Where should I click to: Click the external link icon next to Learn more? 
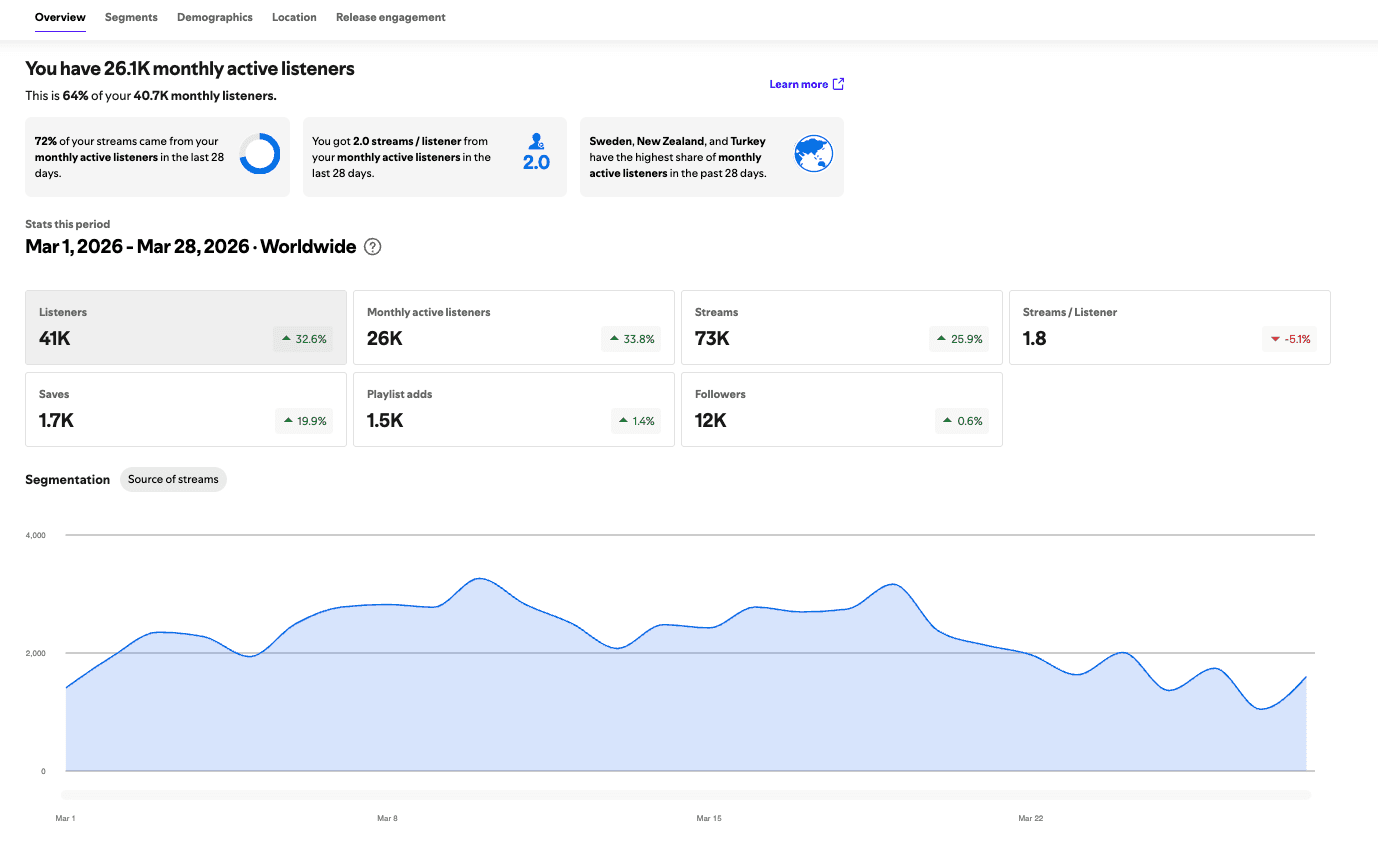(x=838, y=84)
